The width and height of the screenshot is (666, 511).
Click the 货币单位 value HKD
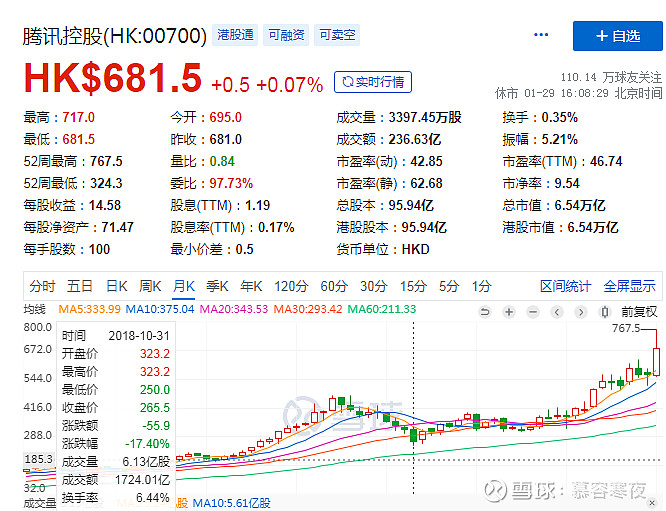[415, 249]
